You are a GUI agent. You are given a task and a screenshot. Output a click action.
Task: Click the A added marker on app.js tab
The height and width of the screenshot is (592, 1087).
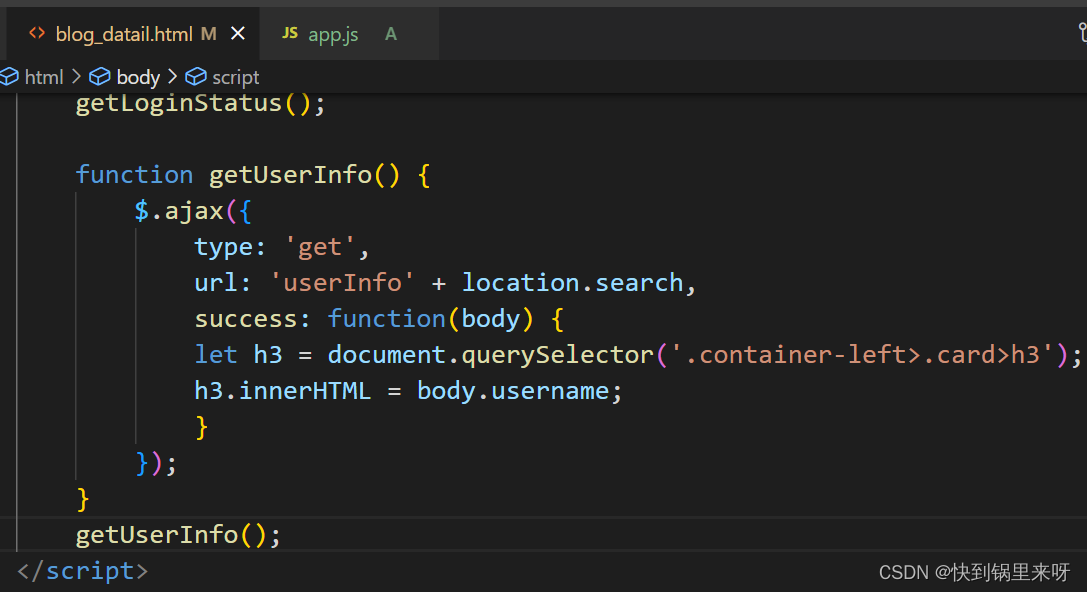391,34
